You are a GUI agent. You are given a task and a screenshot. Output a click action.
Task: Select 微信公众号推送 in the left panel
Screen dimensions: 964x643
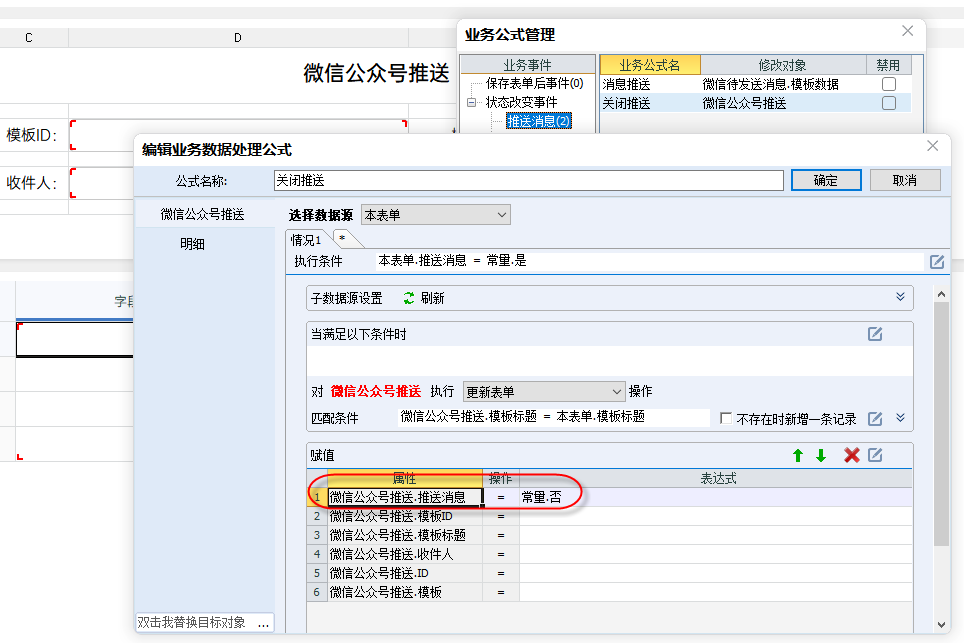202,214
